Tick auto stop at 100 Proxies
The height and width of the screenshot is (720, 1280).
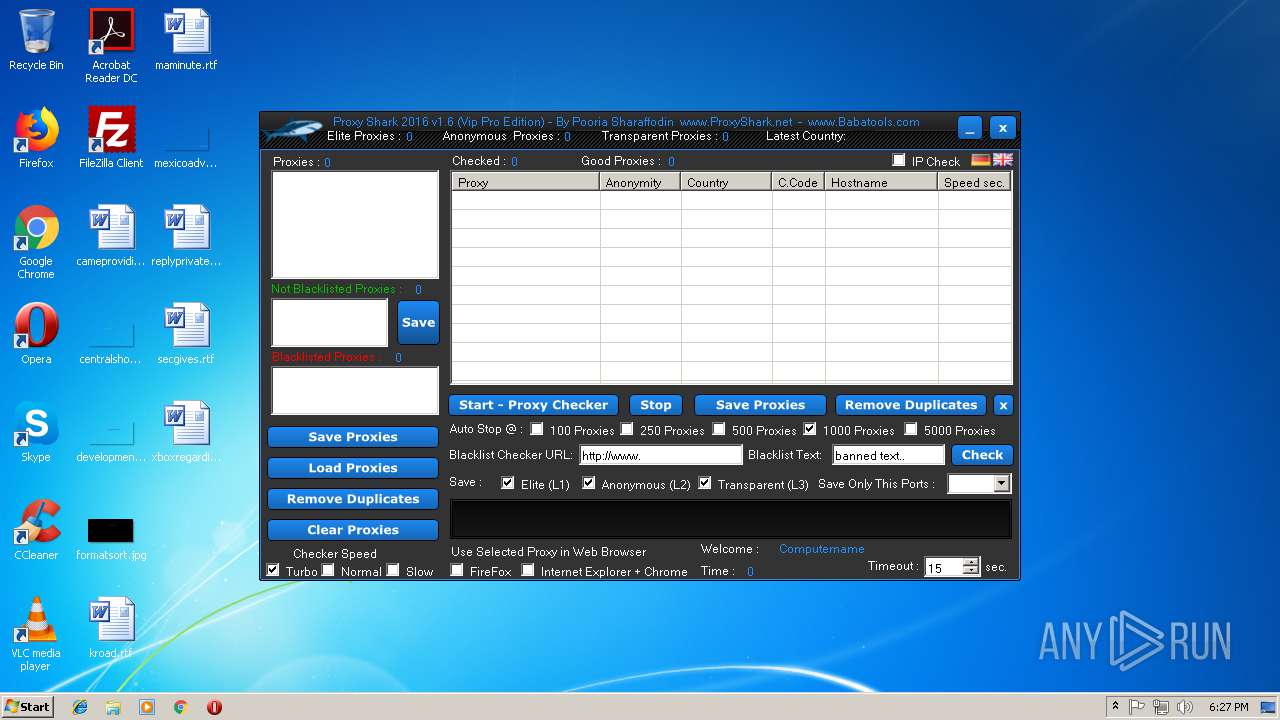(537, 430)
